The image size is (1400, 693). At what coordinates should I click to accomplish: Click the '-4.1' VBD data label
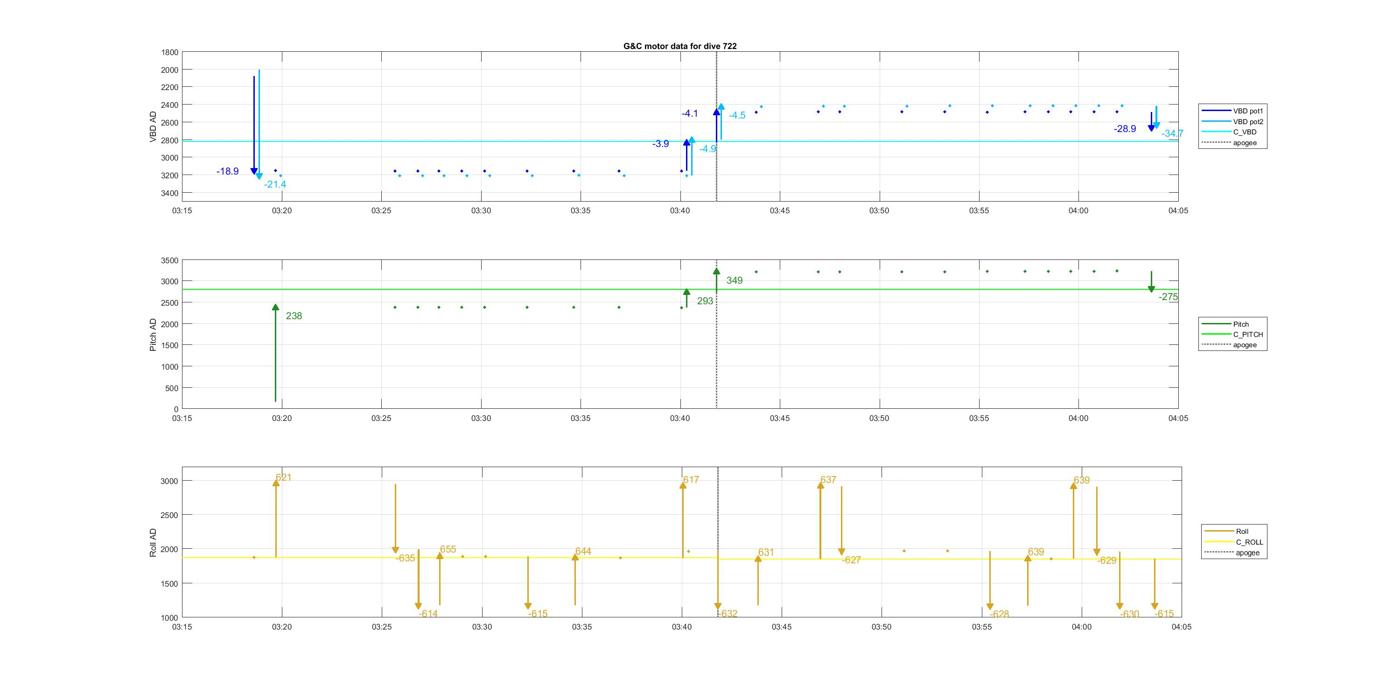pos(690,114)
